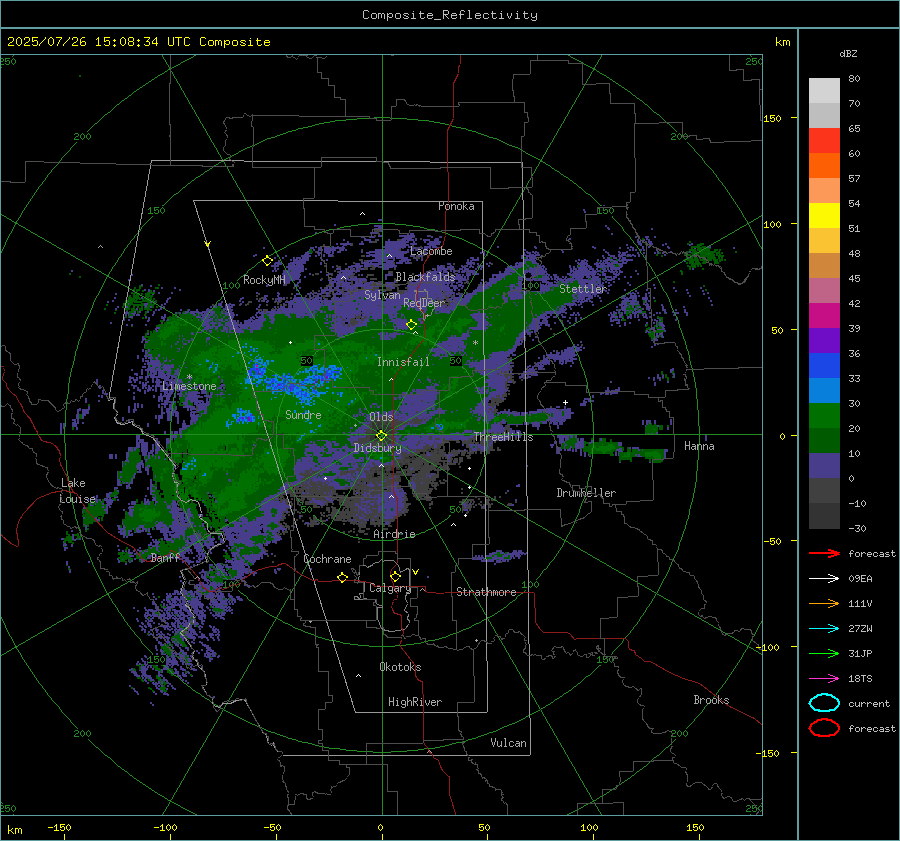Click the Olds city label
Screen dimensions: 900x841
click(x=381, y=417)
